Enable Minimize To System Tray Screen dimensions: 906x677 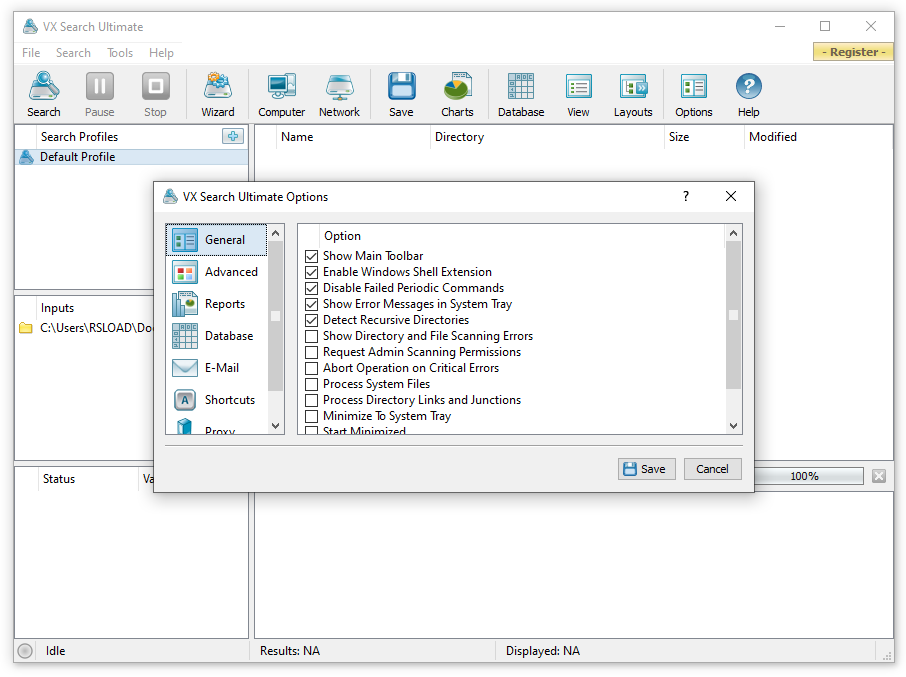pos(311,416)
